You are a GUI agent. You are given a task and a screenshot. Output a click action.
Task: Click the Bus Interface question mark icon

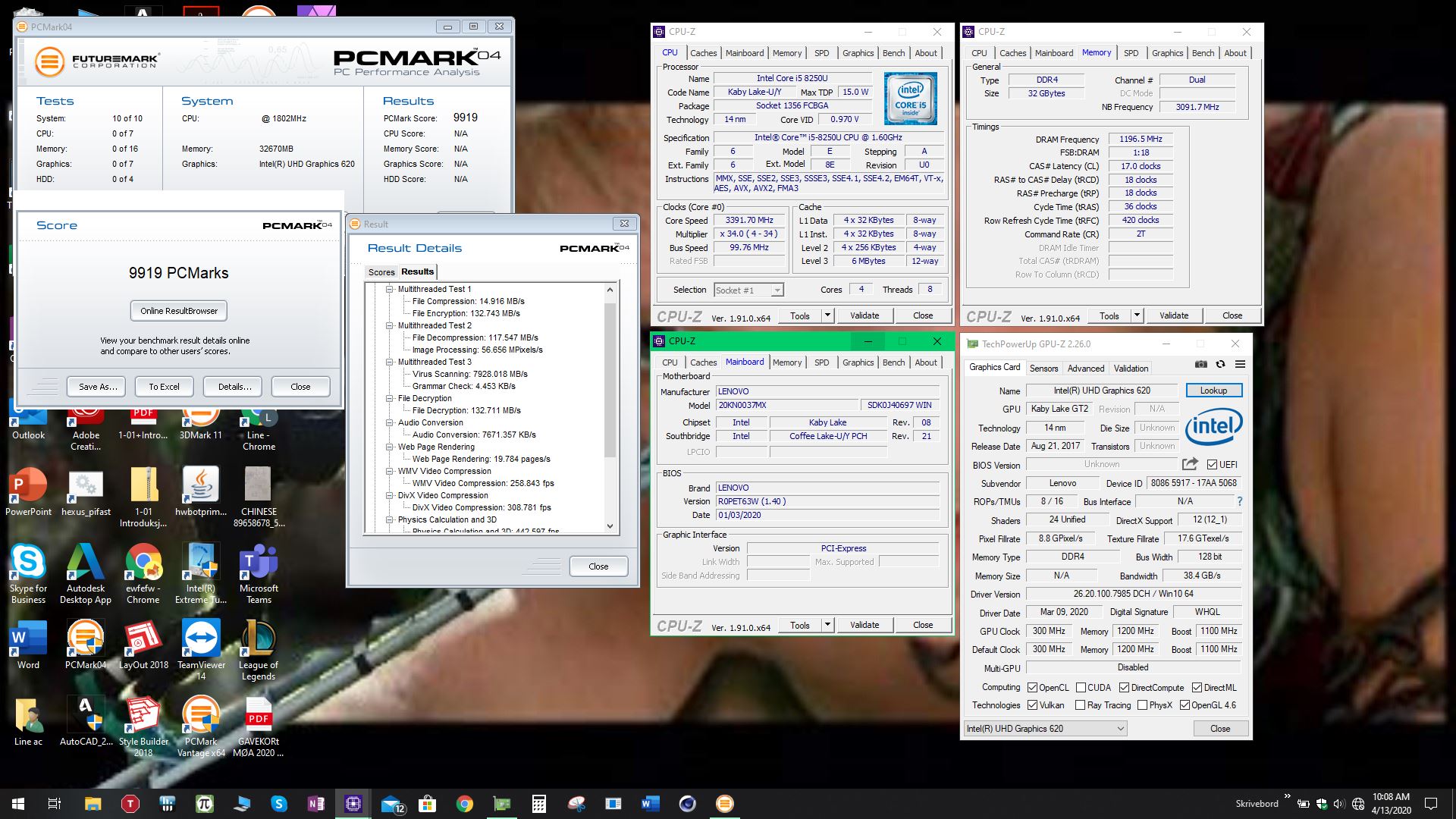[1240, 501]
